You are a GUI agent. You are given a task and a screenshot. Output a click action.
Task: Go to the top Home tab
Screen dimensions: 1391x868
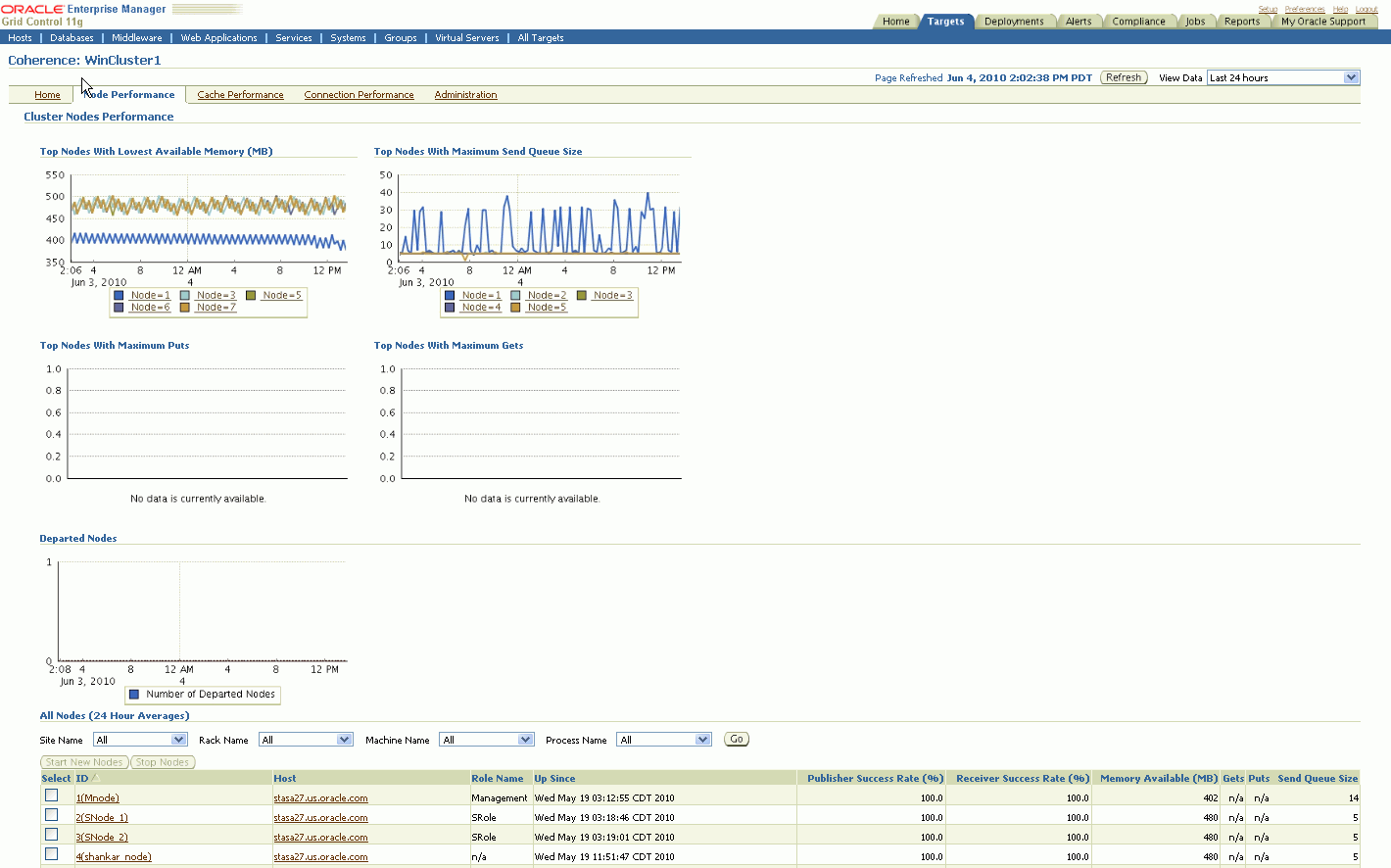[x=895, y=22]
